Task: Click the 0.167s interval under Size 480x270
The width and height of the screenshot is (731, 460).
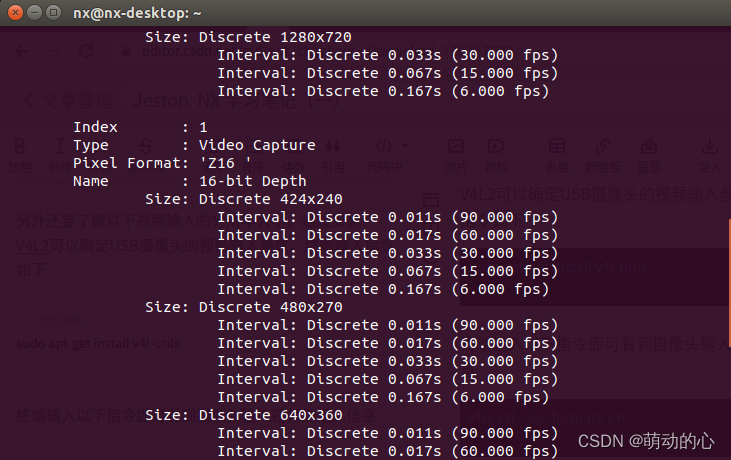Action: [x=383, y=397]
